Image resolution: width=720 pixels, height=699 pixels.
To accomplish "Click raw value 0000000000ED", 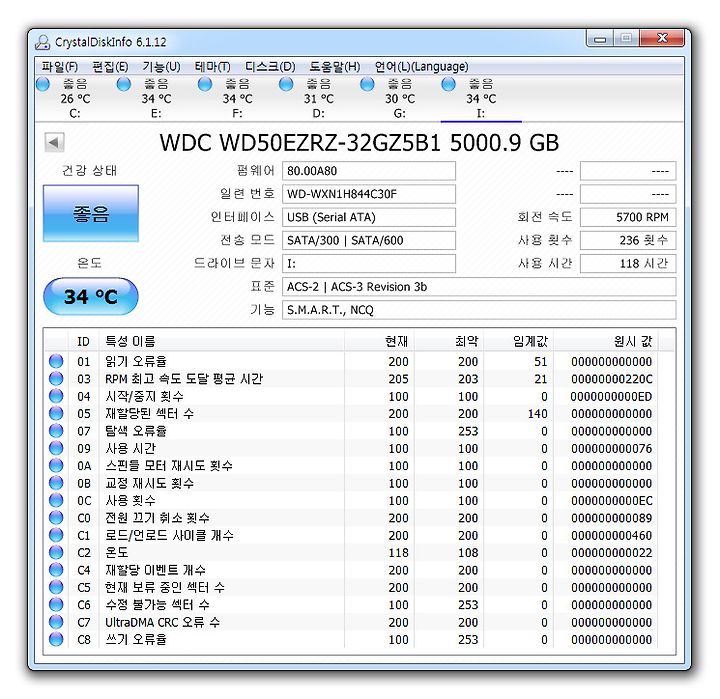I will [x=611, y=396].
